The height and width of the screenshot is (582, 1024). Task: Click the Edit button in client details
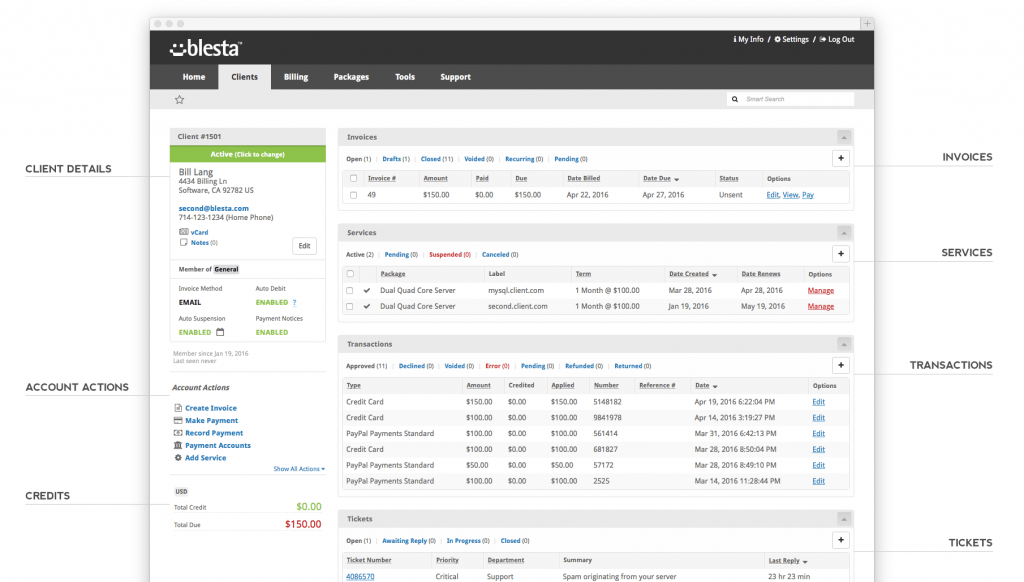click(304, 246)
